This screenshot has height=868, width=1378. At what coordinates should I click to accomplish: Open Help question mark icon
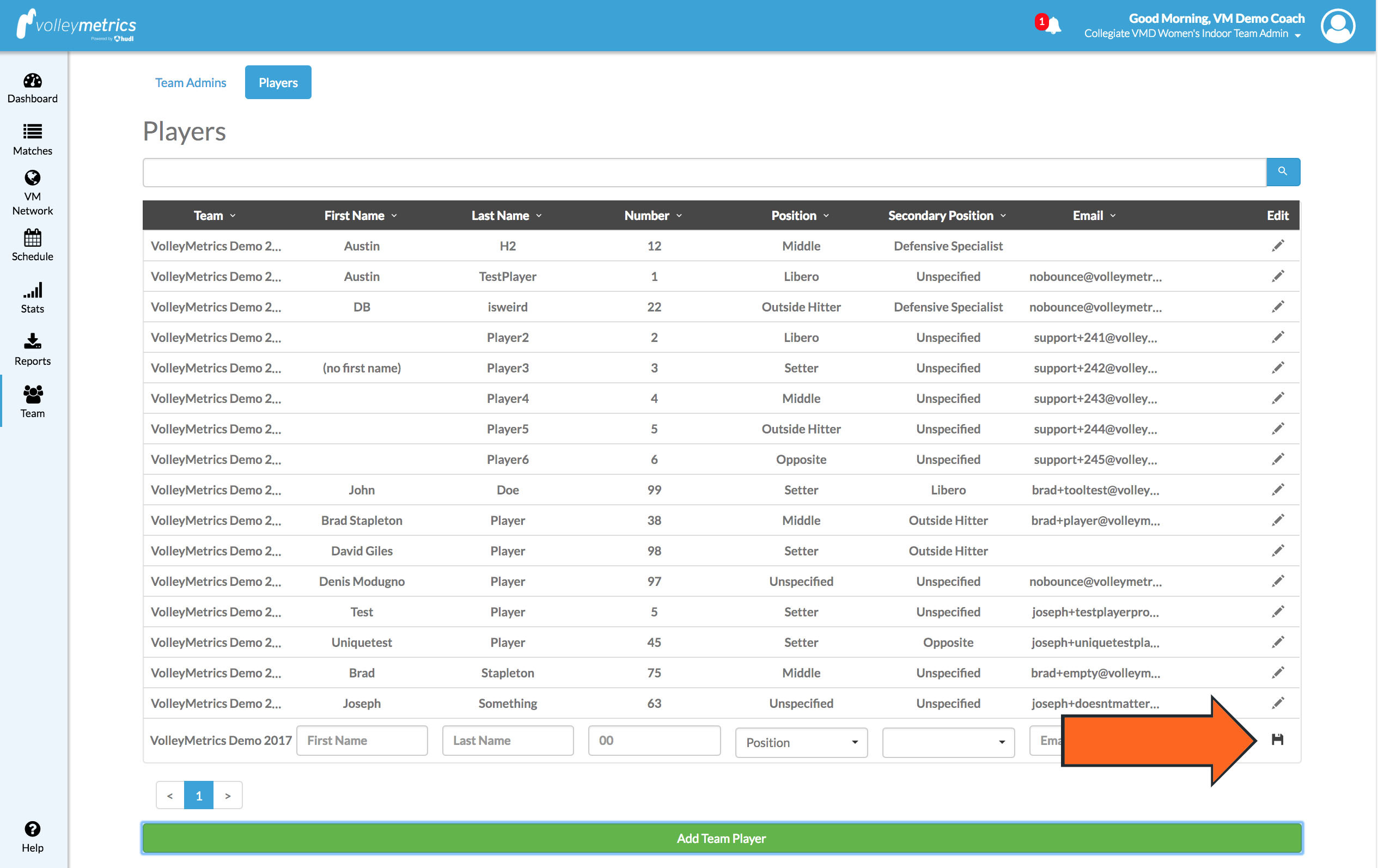[33, 828]
